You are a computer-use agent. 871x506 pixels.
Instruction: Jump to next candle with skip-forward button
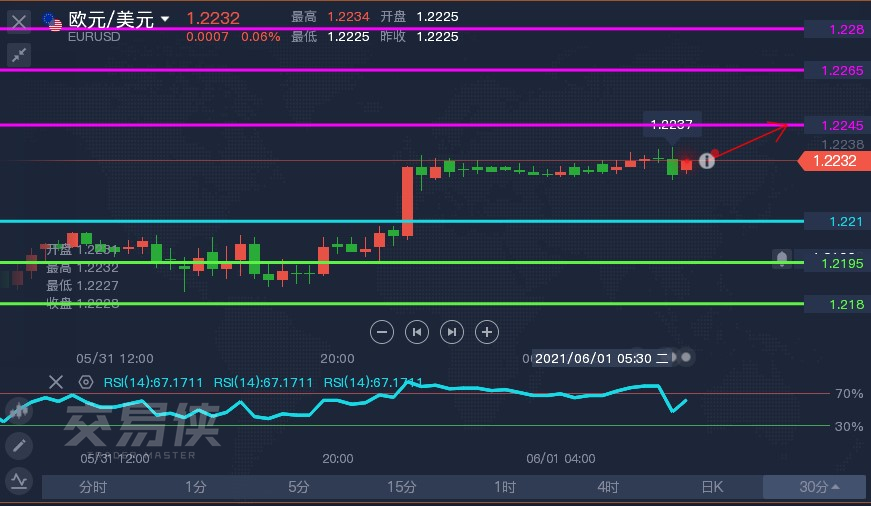pos(452,332)
